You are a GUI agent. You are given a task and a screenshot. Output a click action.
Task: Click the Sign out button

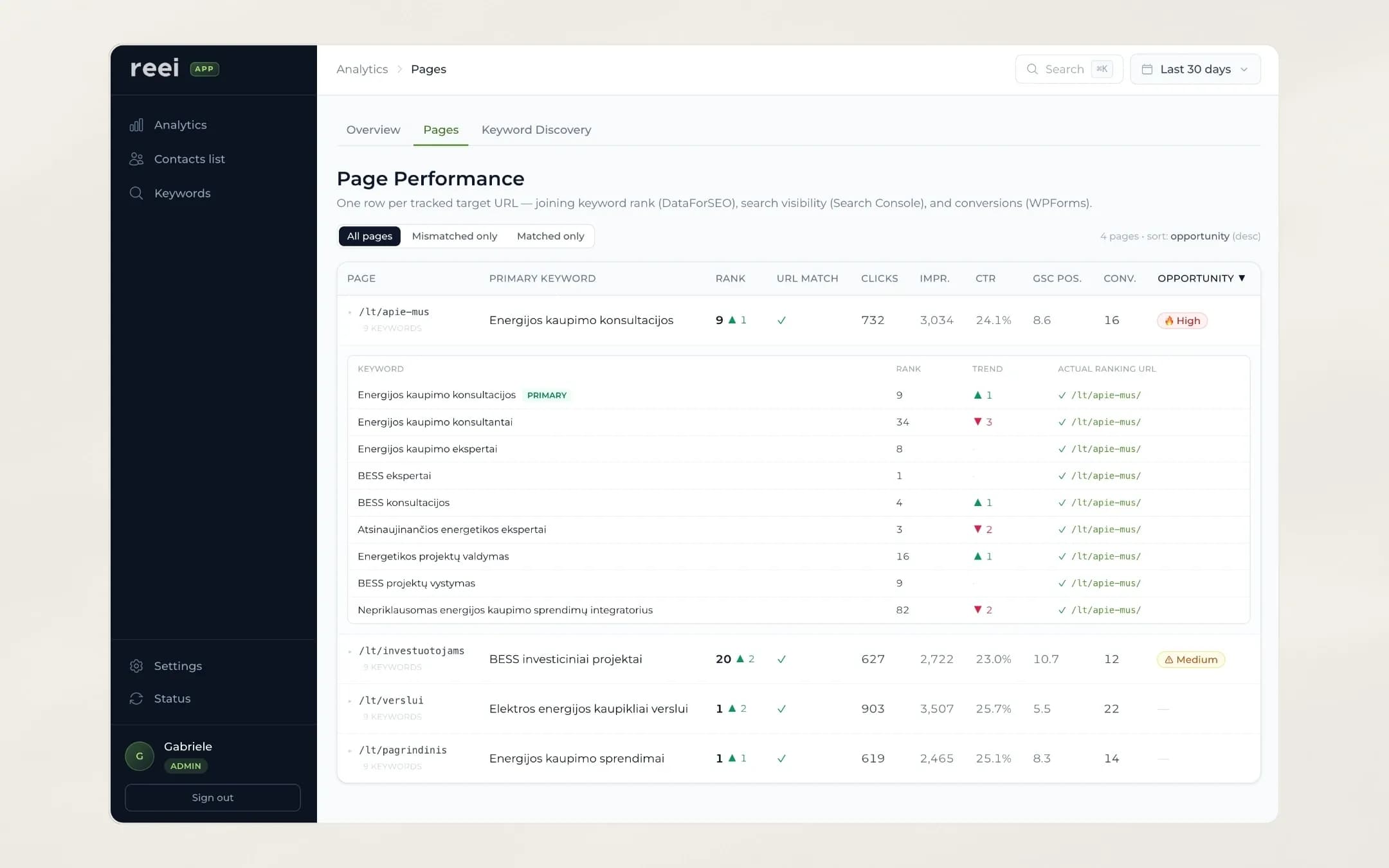[x=213, y=797]
